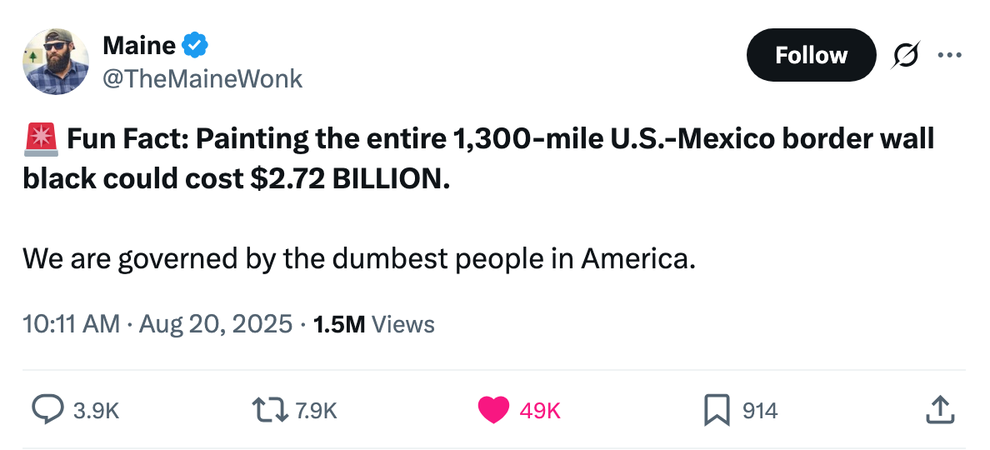Click the display name "Maine"

[x=139, y=45]
